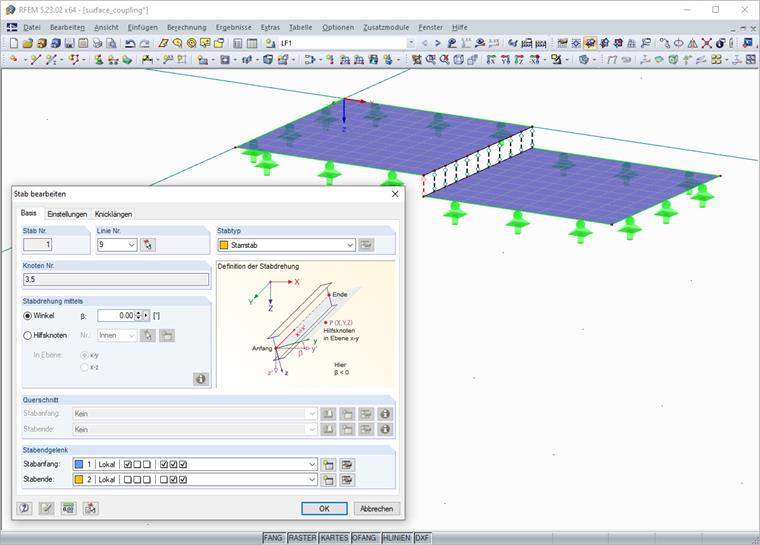760x545 pixels.
Task: Toggle first checkbox of Stabende hinge
Action: coord(128,480)
